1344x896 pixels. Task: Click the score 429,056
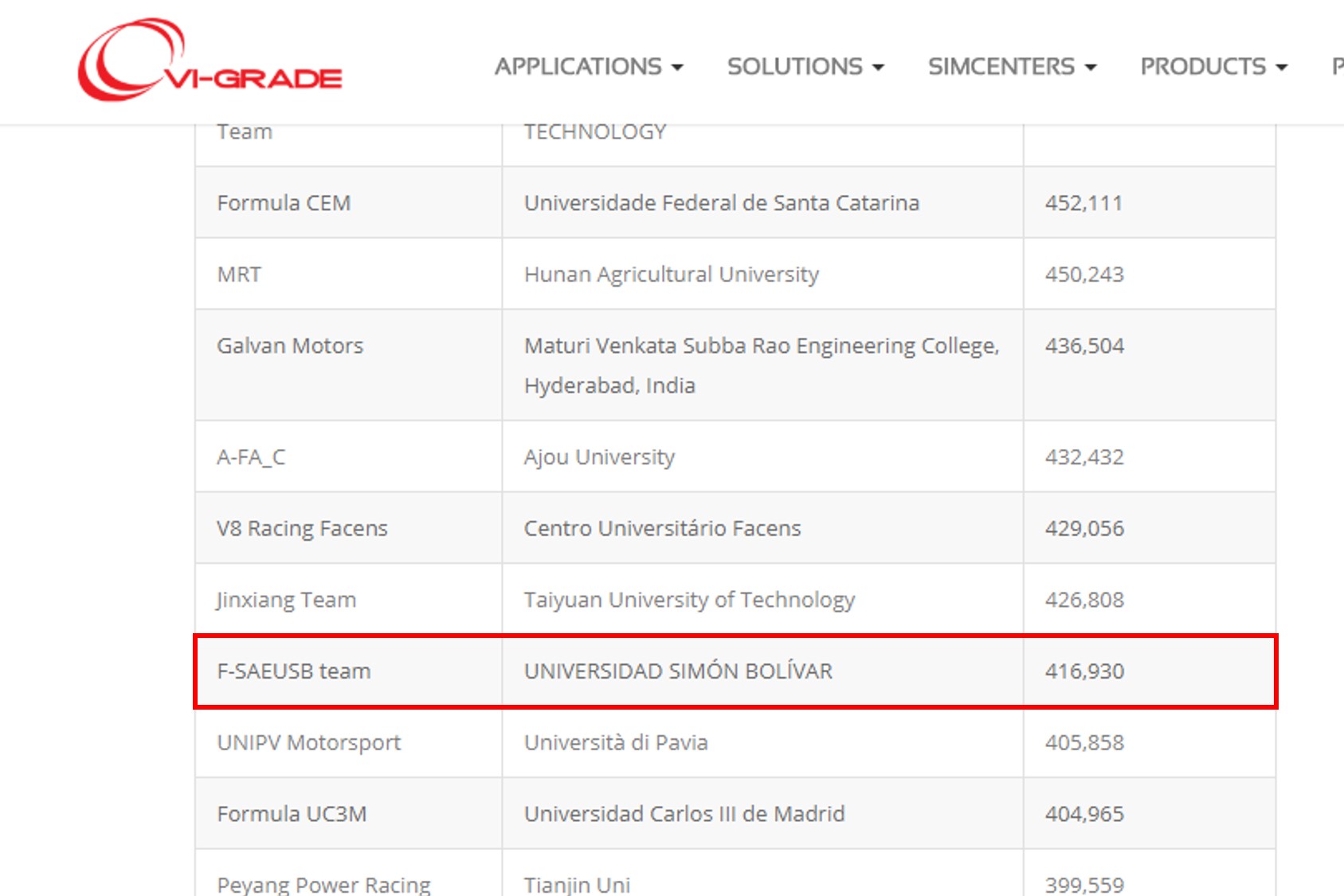click(x=1084, y=529)
